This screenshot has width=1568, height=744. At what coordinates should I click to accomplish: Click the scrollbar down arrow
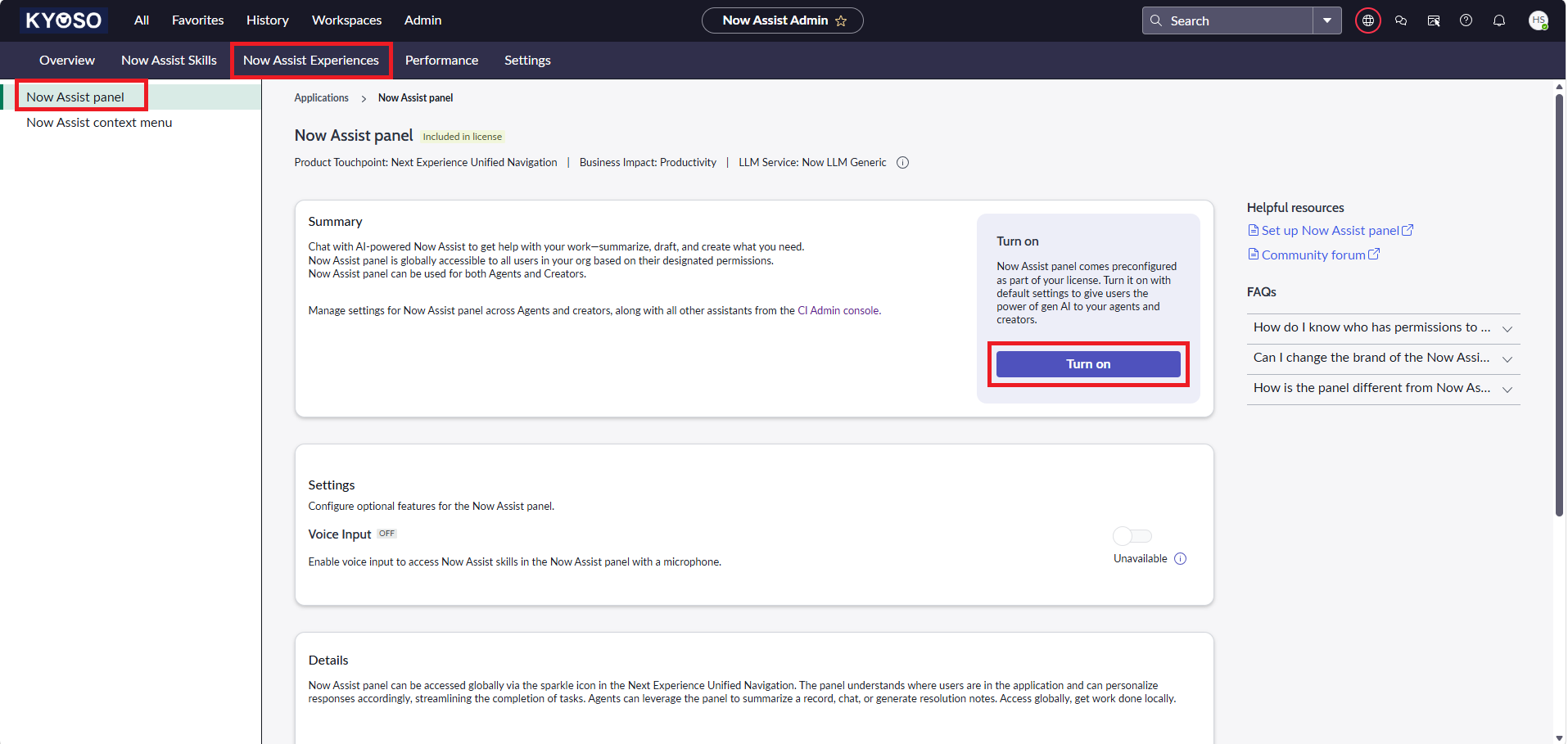1560,738
